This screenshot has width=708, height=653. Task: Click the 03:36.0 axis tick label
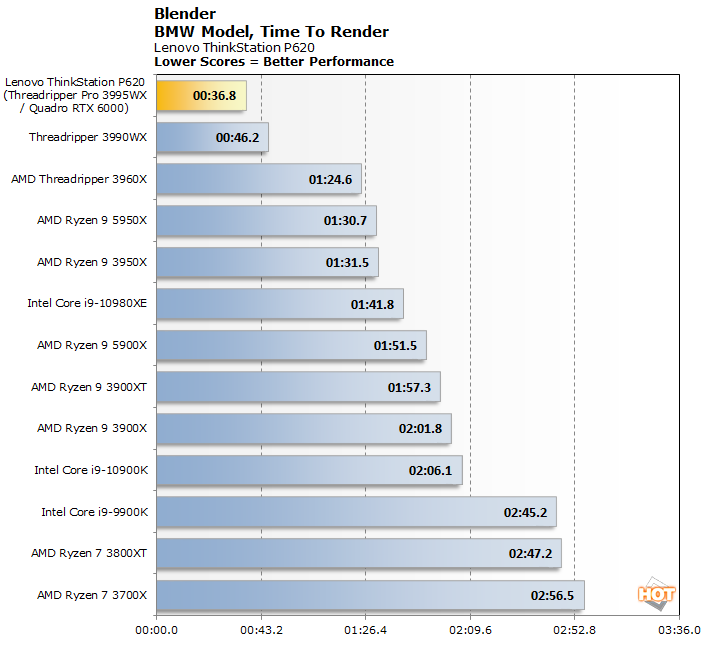pos(679,630)
